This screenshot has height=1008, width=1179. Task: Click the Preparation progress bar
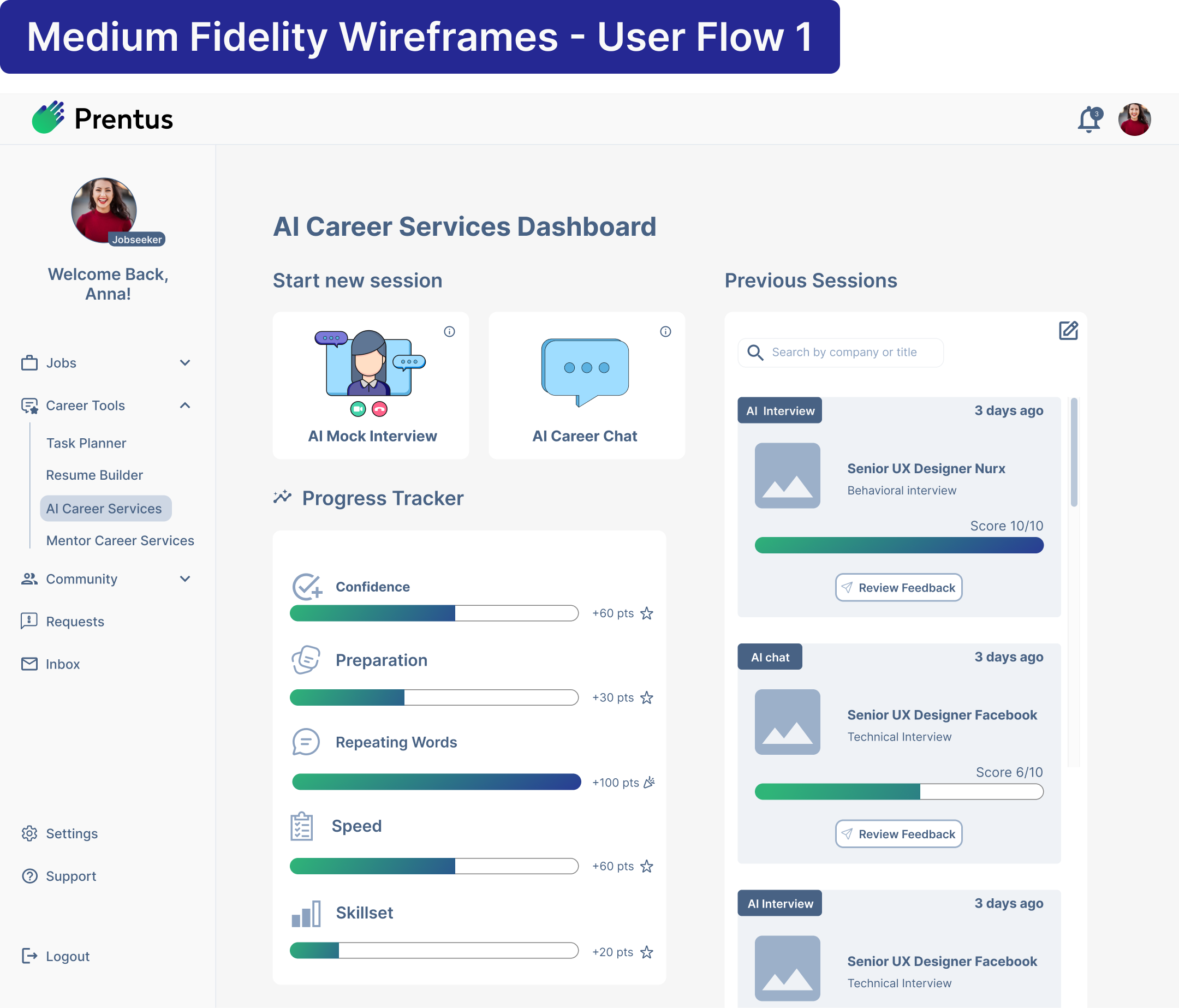(x=434, y=697)
